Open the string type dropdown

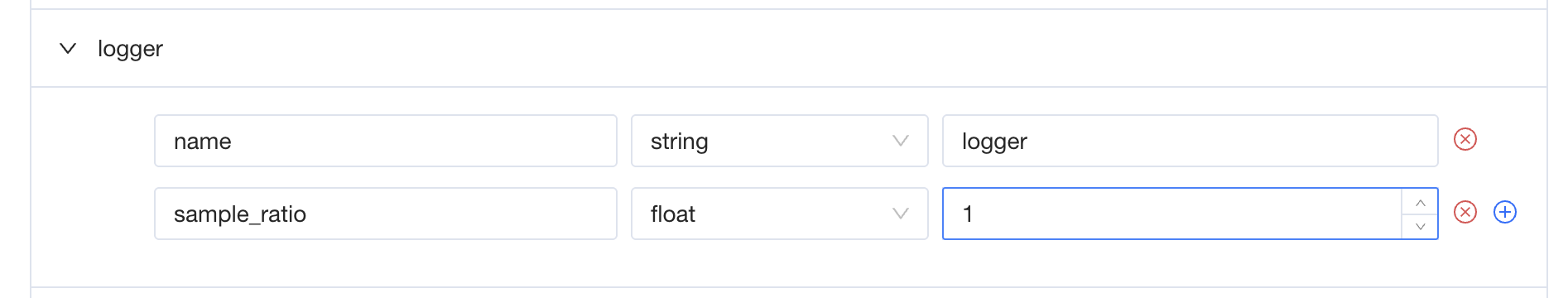780,141
